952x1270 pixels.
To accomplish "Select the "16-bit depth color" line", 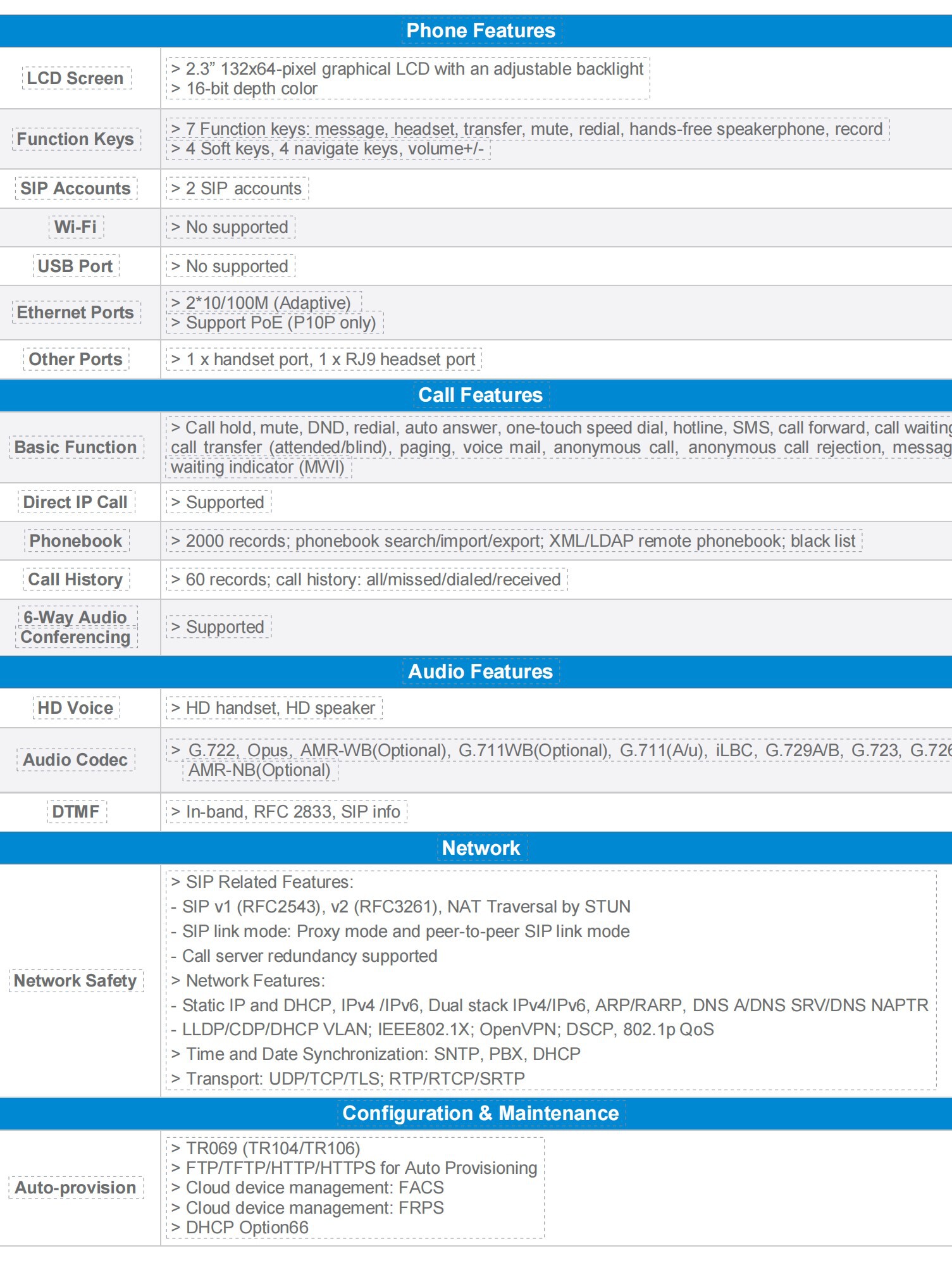I will tap(244, 89).
